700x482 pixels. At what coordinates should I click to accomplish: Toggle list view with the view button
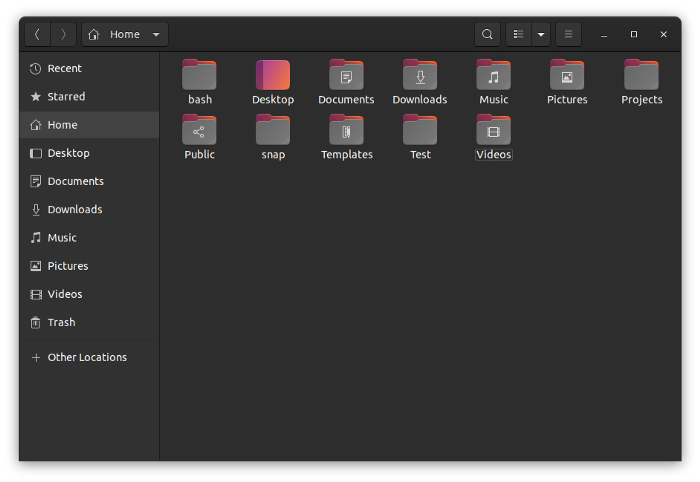[518, 34]
